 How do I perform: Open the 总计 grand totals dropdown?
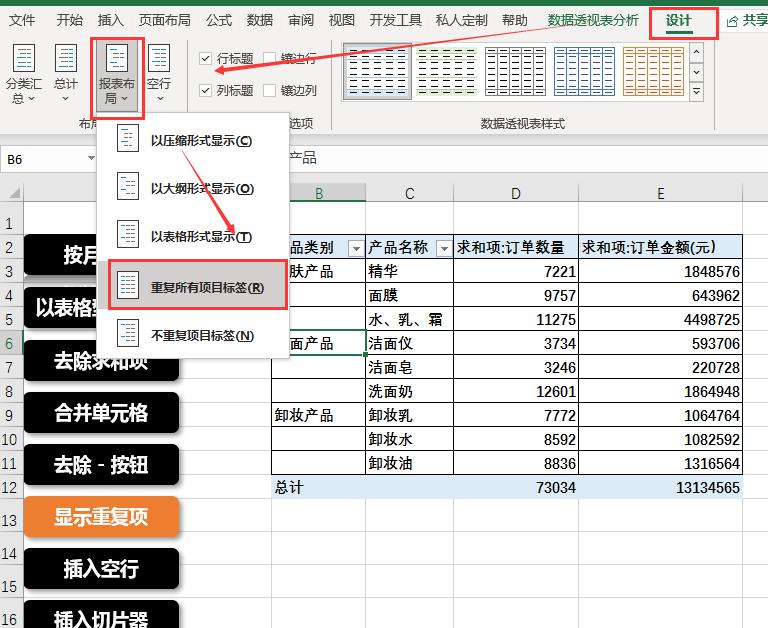pos(66,73)
